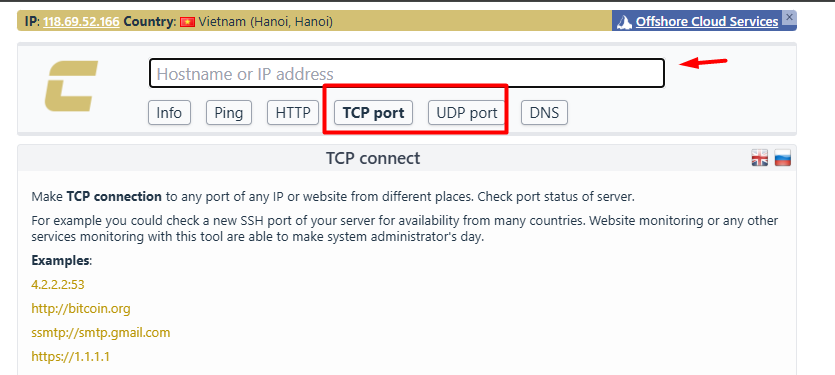
Task: Use the 4.2.2.2:53 example
Action: pyautogui.click(x=58, y=284)
